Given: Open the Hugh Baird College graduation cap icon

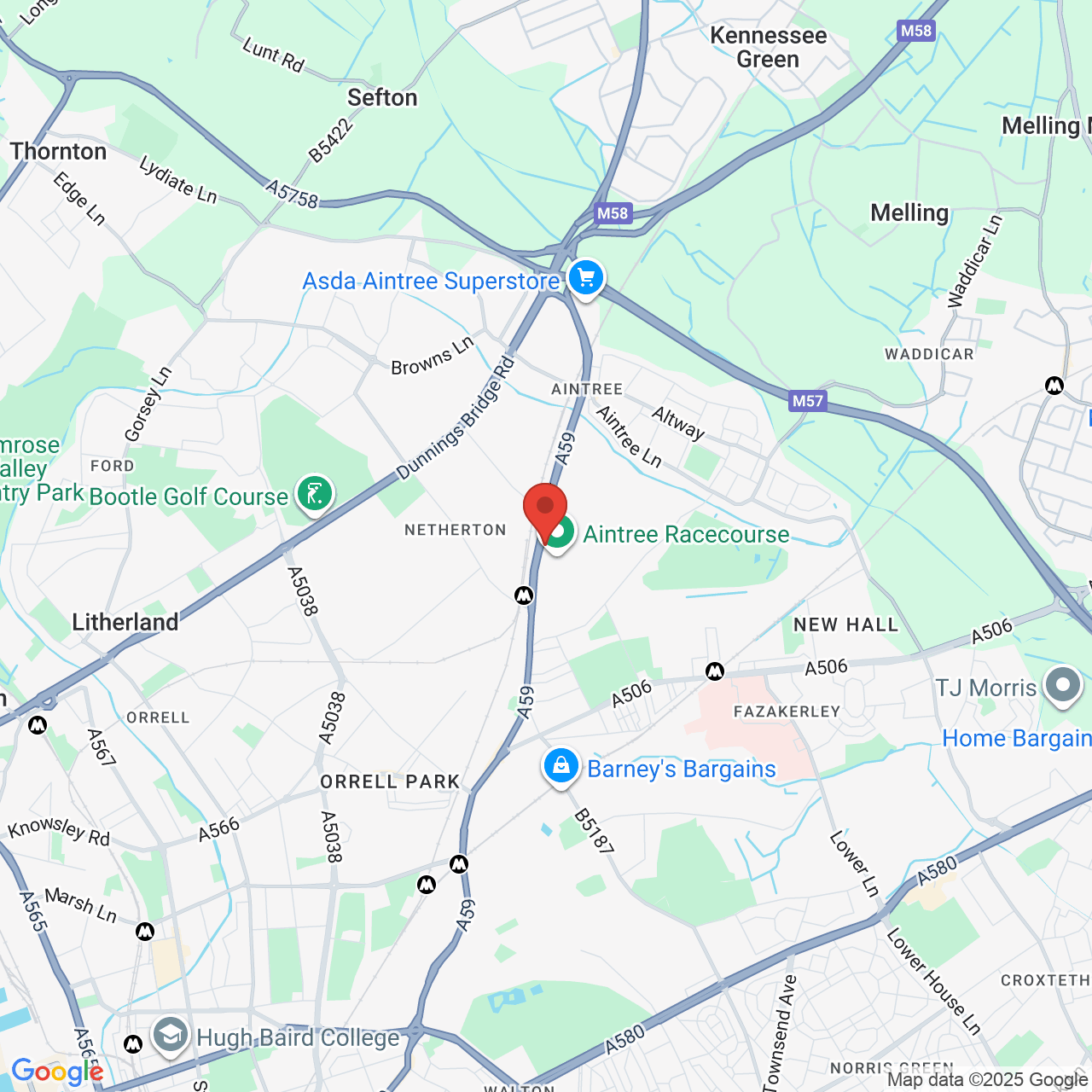Looking at the screenshot, I should tap(171, 1036).
